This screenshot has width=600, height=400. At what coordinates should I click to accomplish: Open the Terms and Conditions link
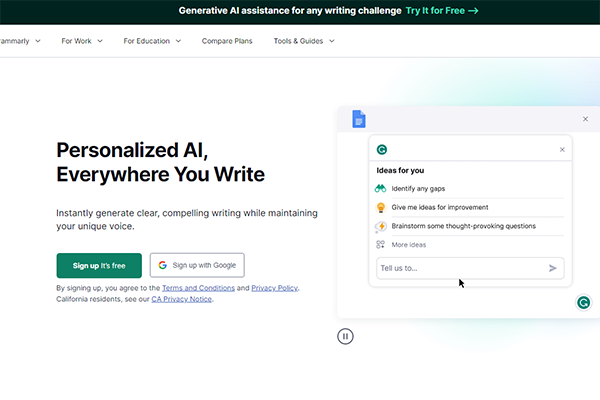[198, 288]
